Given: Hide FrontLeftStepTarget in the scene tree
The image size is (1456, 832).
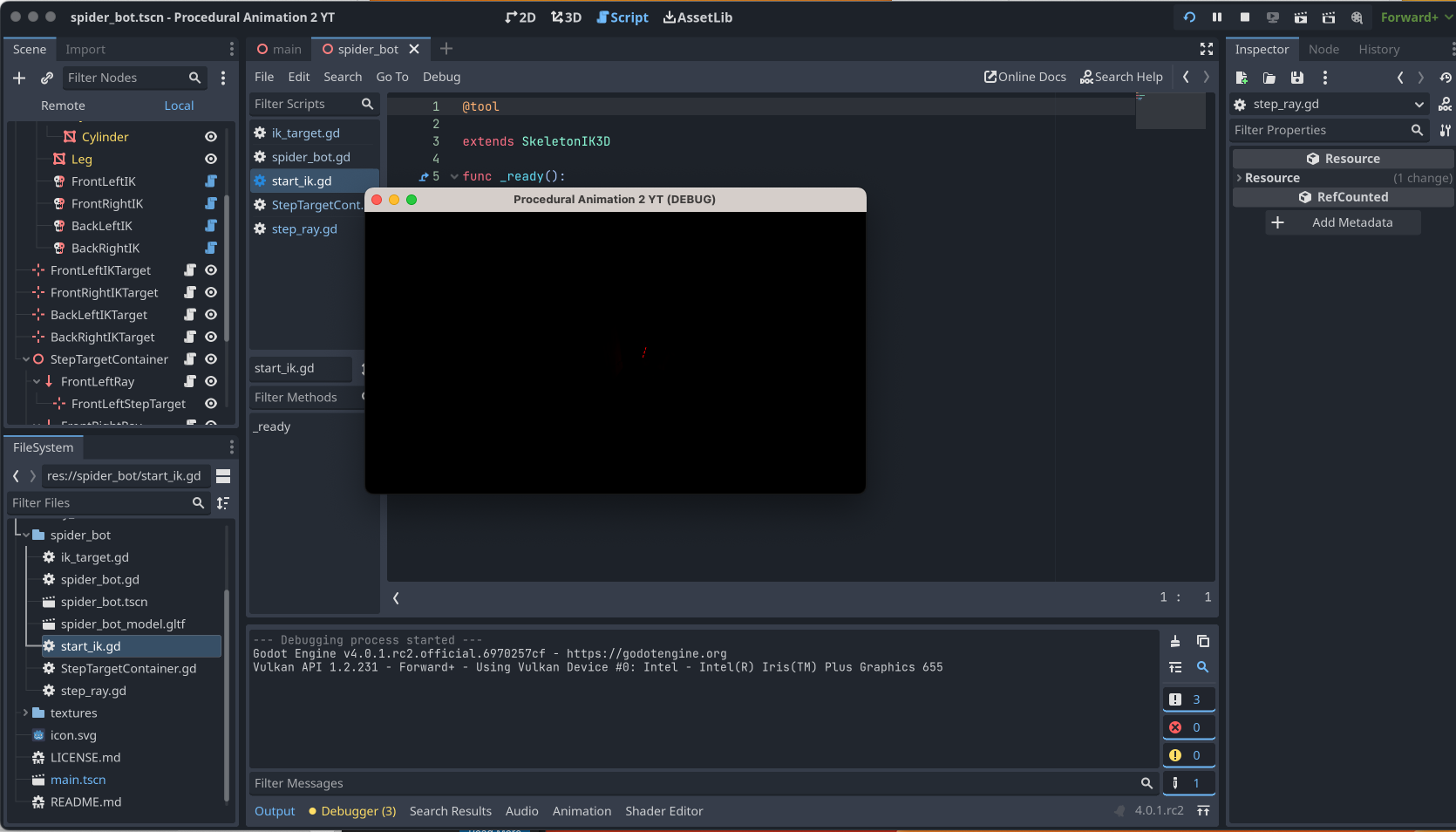Looking at the screenshot, I should tap(210, 404).
